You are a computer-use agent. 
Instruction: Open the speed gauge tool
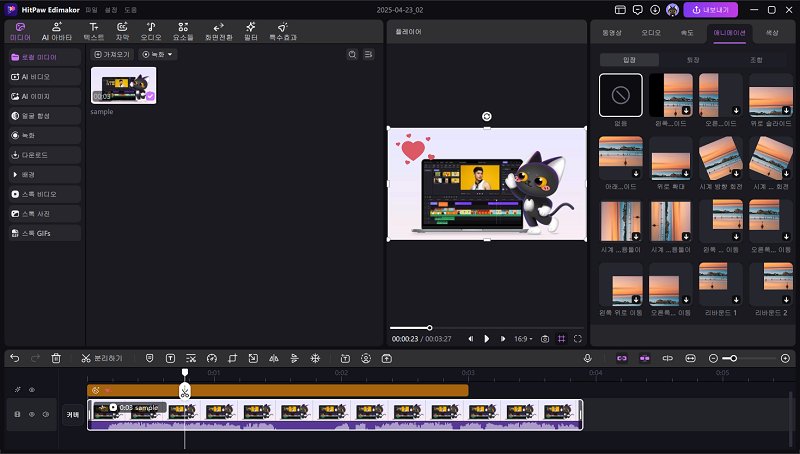tap(212, 359)
